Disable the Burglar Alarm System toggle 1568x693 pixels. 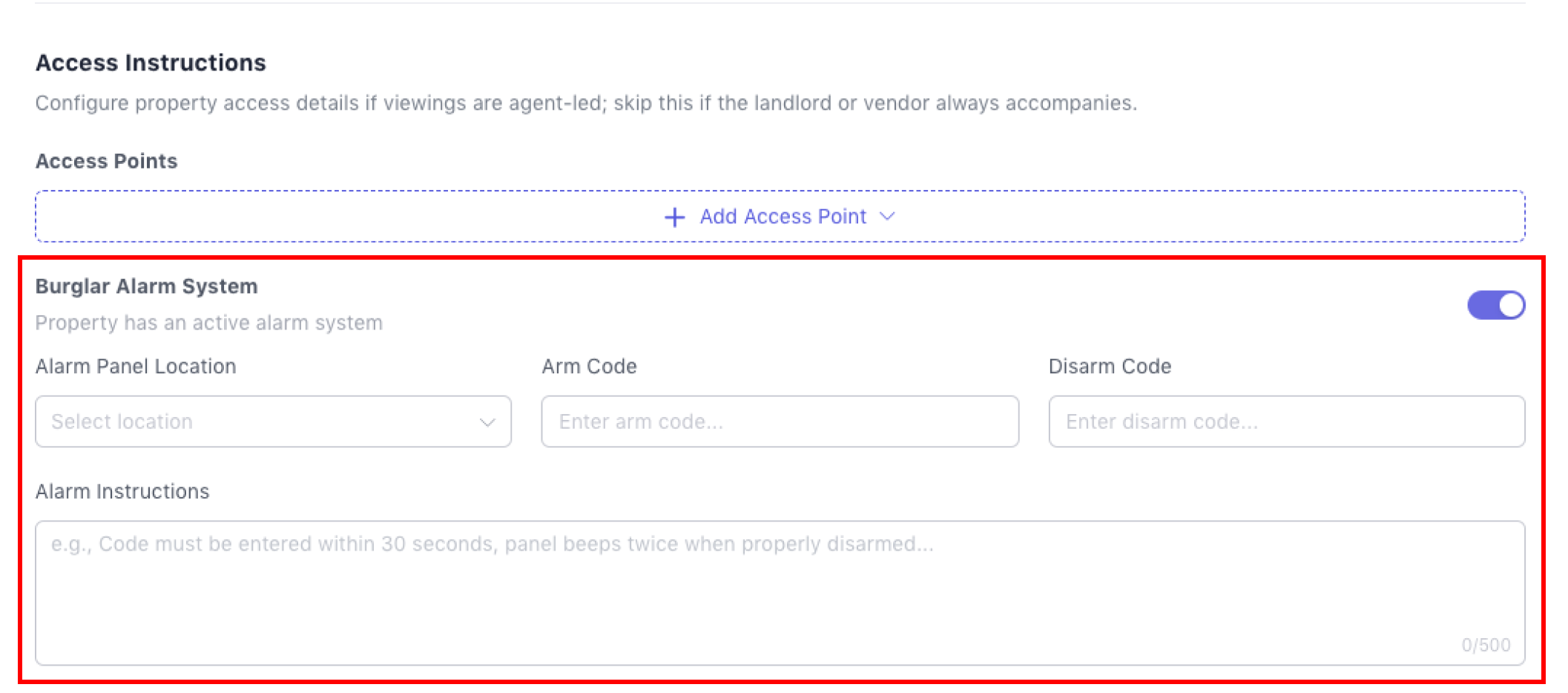click(x=1495, y=305)
